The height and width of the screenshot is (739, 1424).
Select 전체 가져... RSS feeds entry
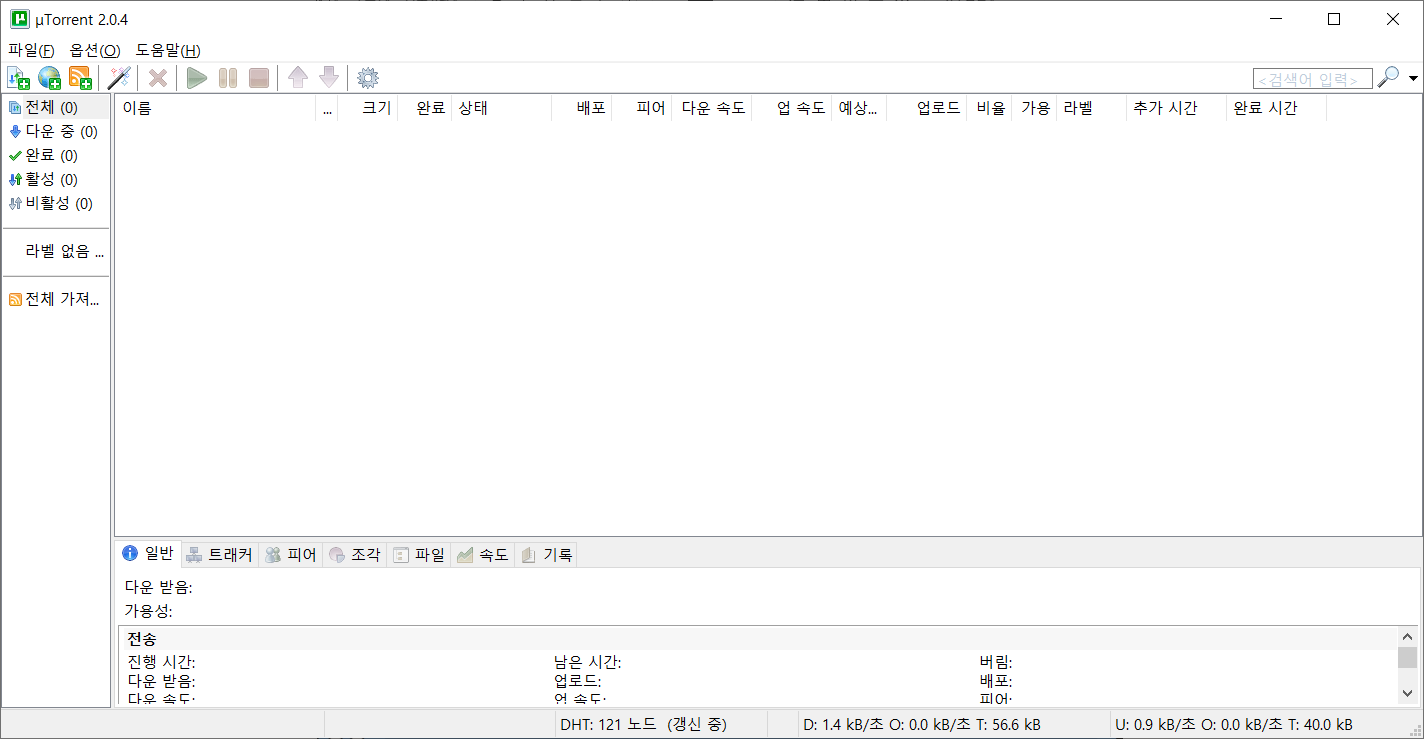click(x=55, y=299)
